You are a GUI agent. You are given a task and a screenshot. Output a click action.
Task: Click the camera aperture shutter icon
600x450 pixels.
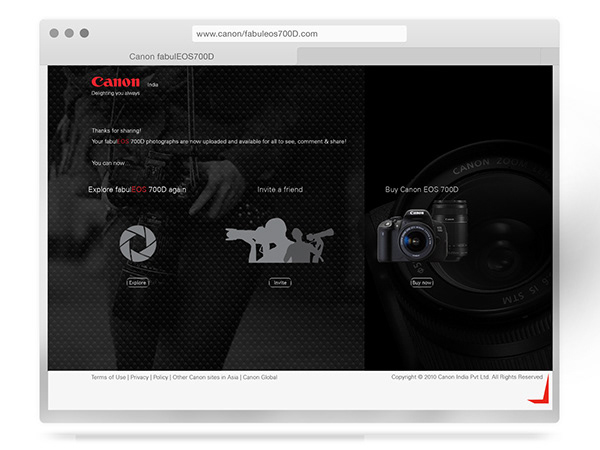(x=138, y=243)
